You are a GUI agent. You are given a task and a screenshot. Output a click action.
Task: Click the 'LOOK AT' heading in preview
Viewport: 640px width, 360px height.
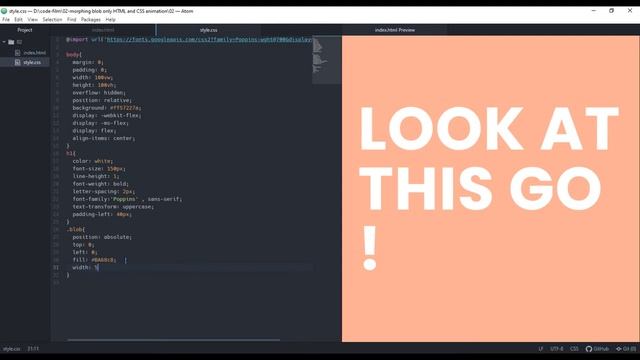489,129
